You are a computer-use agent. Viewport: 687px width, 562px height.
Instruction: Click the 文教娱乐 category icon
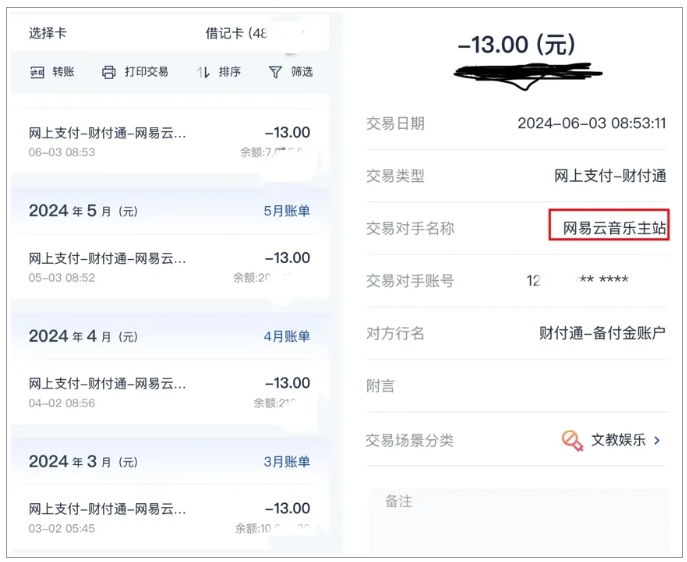[572, 440]
